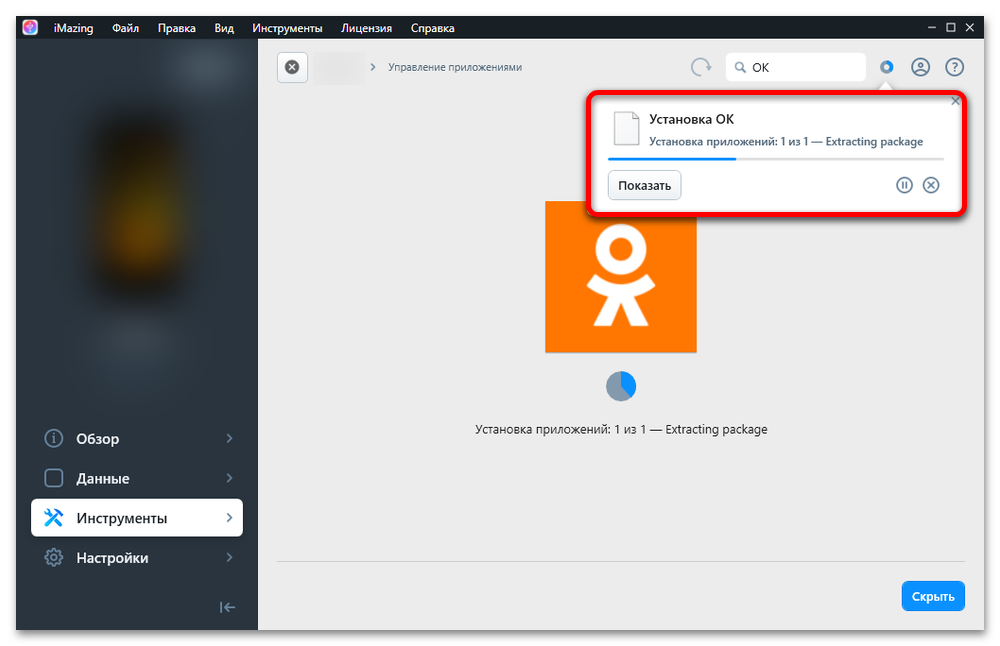The image size is (1000, 646).
Task: Expand the Обзор chevron
Action: point(229,438)
